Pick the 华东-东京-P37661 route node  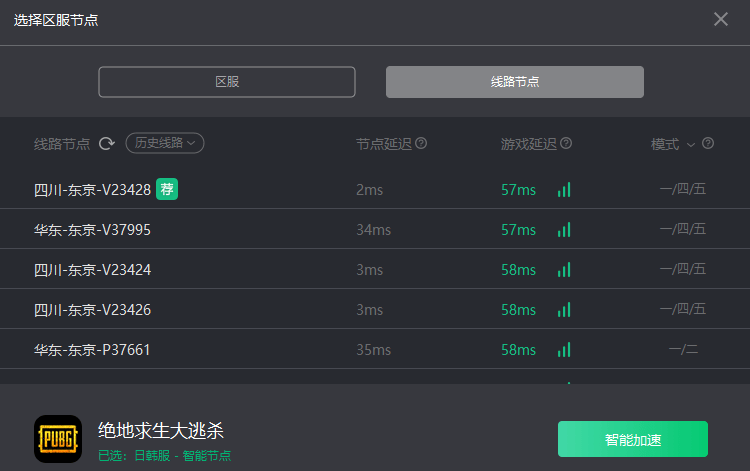click(x=92, y=350)
